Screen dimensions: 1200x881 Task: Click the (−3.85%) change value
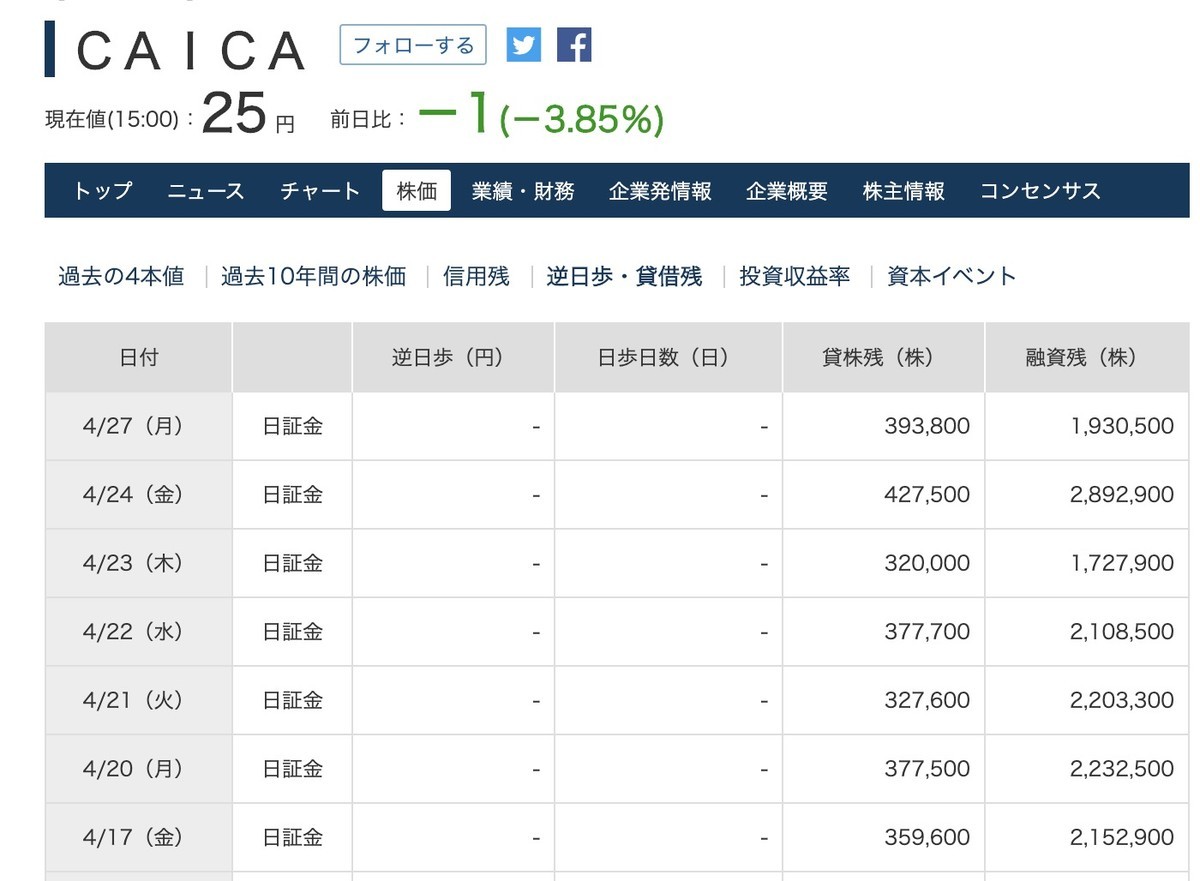pyautogui.click(x=583, y=120)
